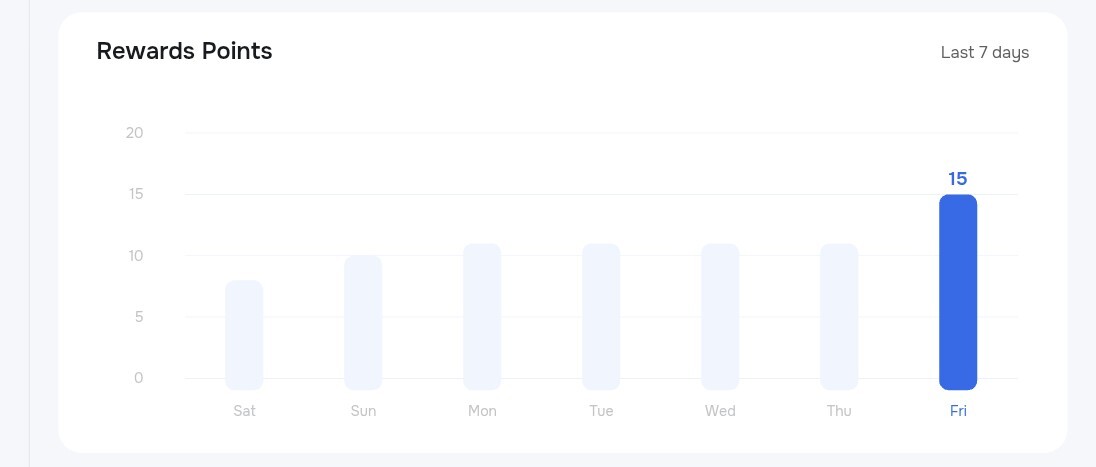This screenshot has width=1096, height=467.
Task: Select the Tuesday rewards bar
Action: click(x=601, y=316)
